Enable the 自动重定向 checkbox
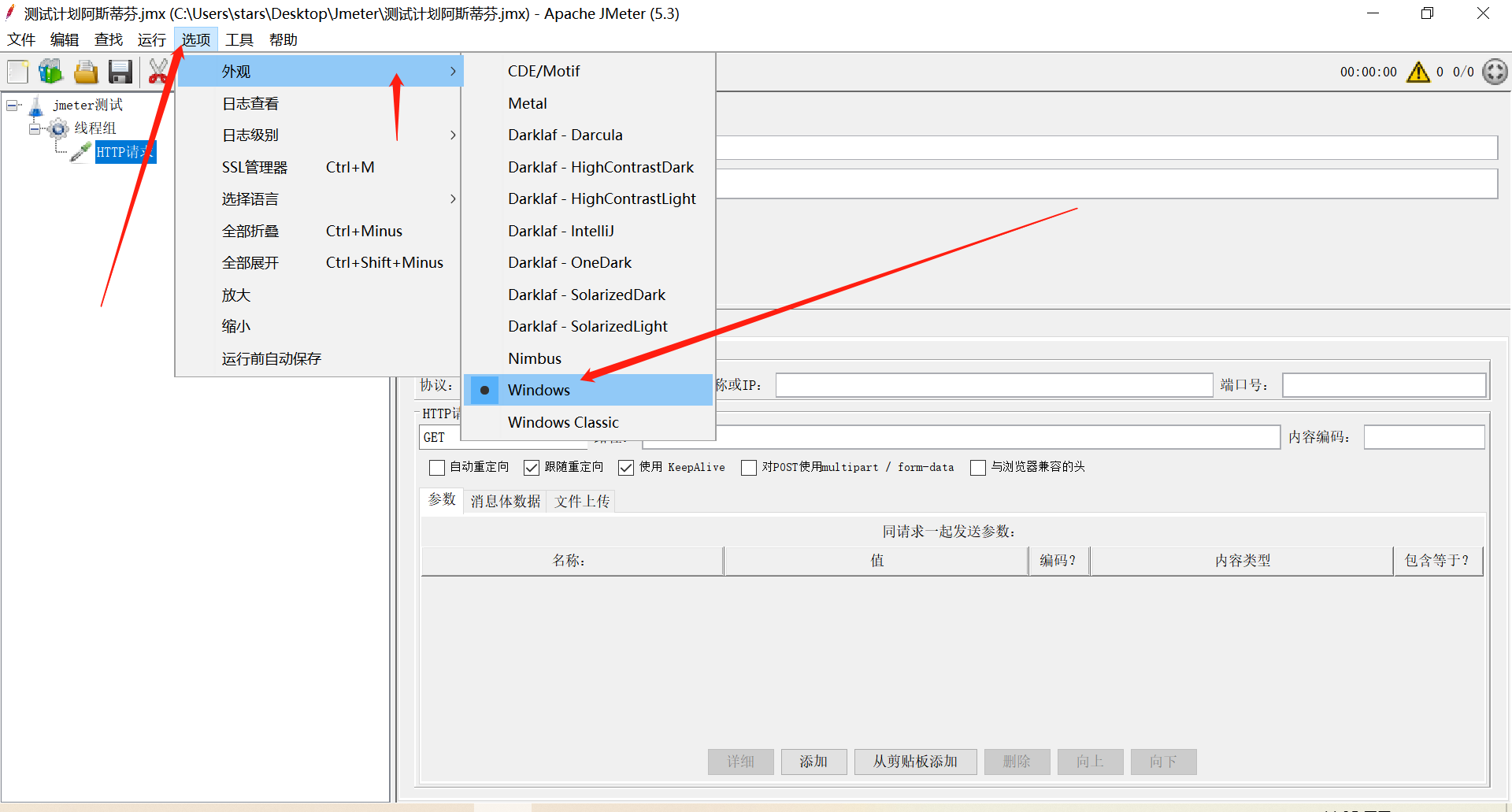1512x812 pixels. coord(438,467)
